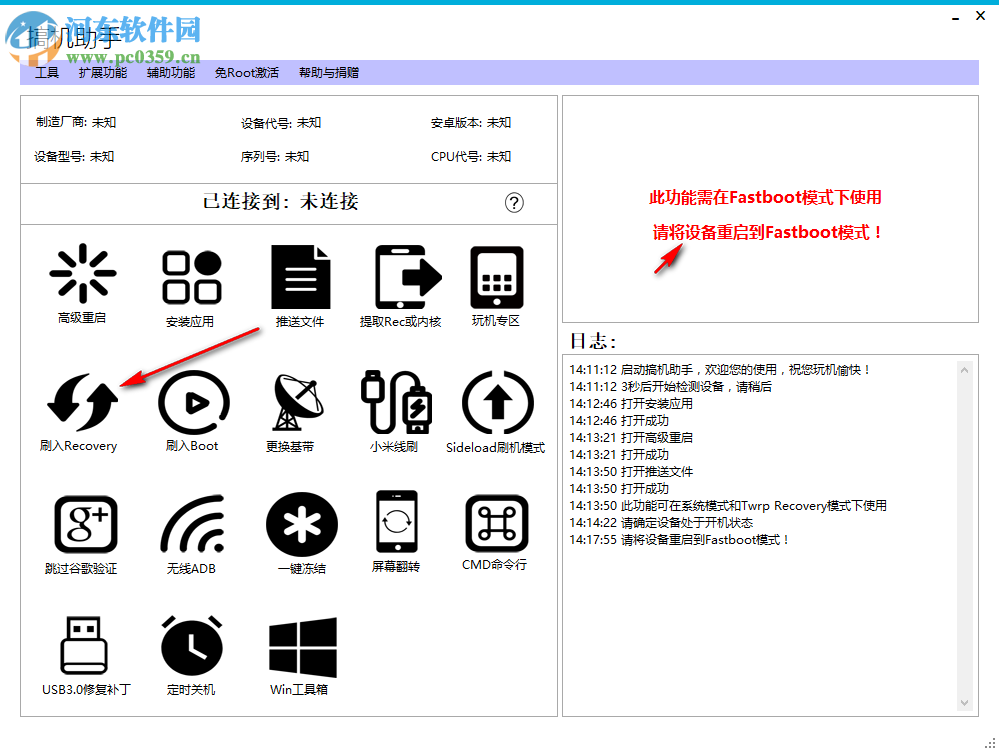
Task: Click the log scrollbar down arrow
Action: (x=965, y=703)
